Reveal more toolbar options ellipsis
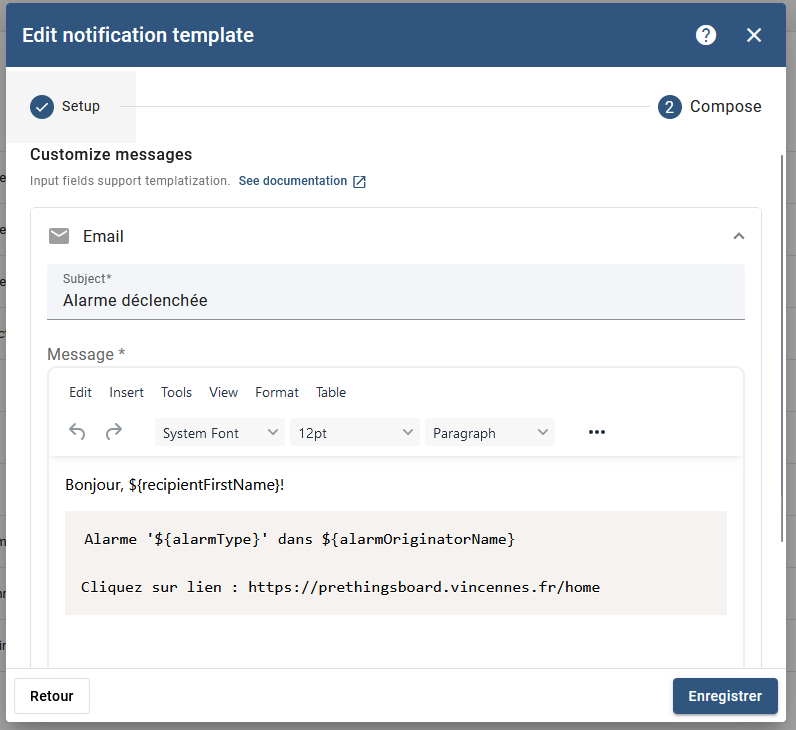The height and width of the screenshot is (730, 796). pos(596,432)
